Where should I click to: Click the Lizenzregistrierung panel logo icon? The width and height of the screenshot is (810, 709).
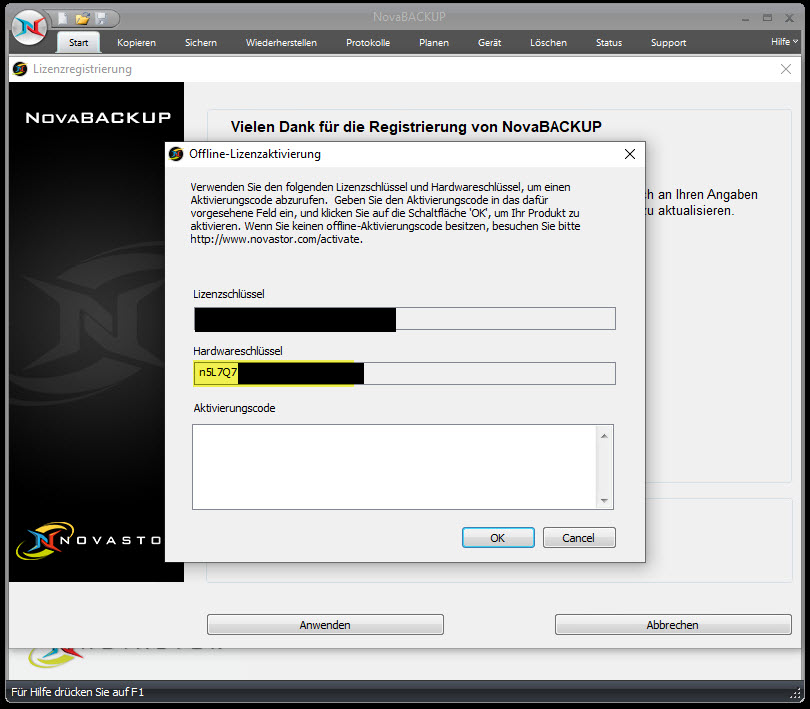coord(20,69)
